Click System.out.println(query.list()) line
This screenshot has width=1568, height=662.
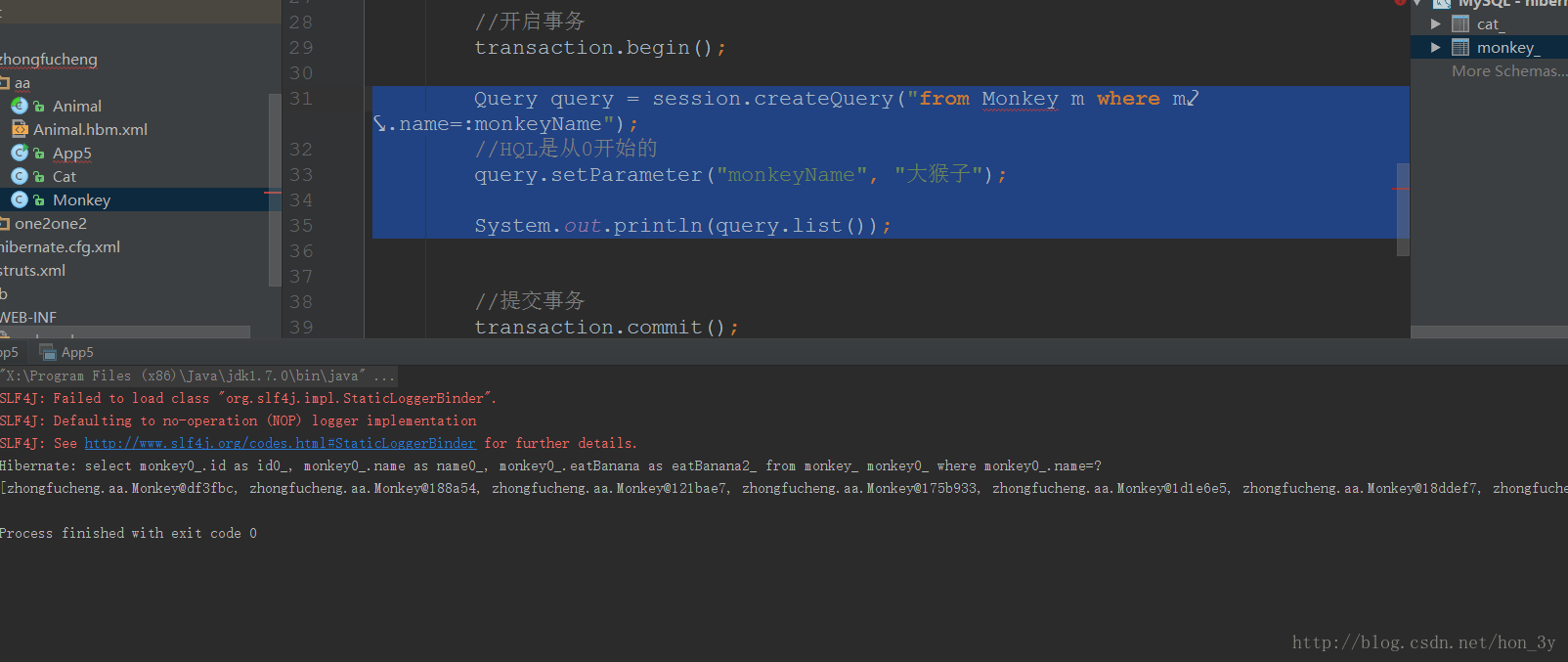pos(682,226)
